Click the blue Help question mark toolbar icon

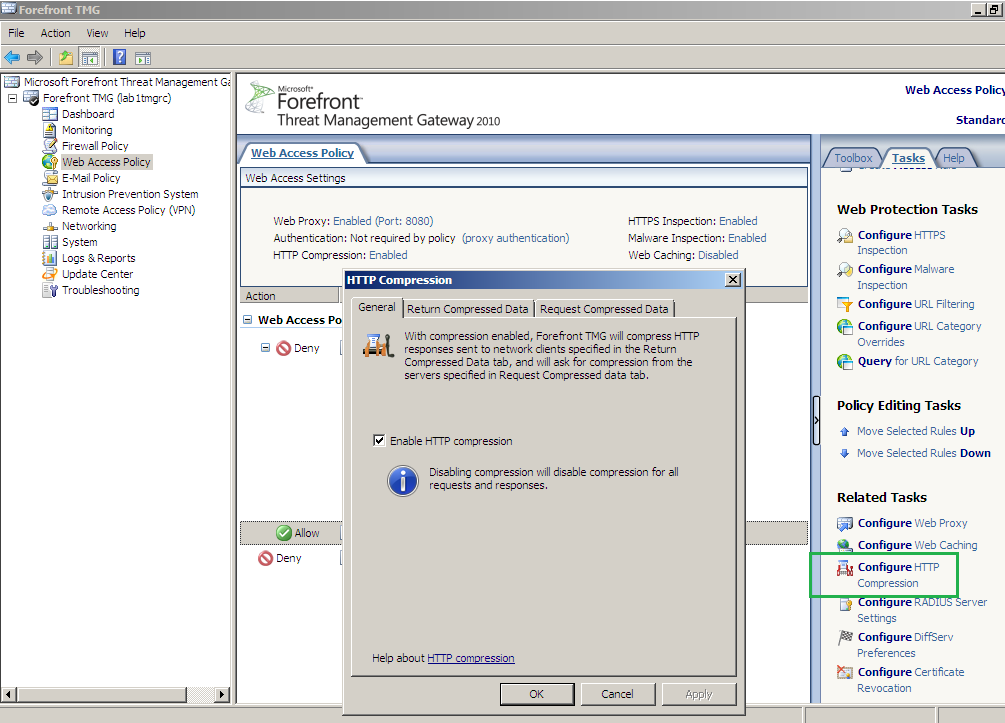tap(119, 57)
